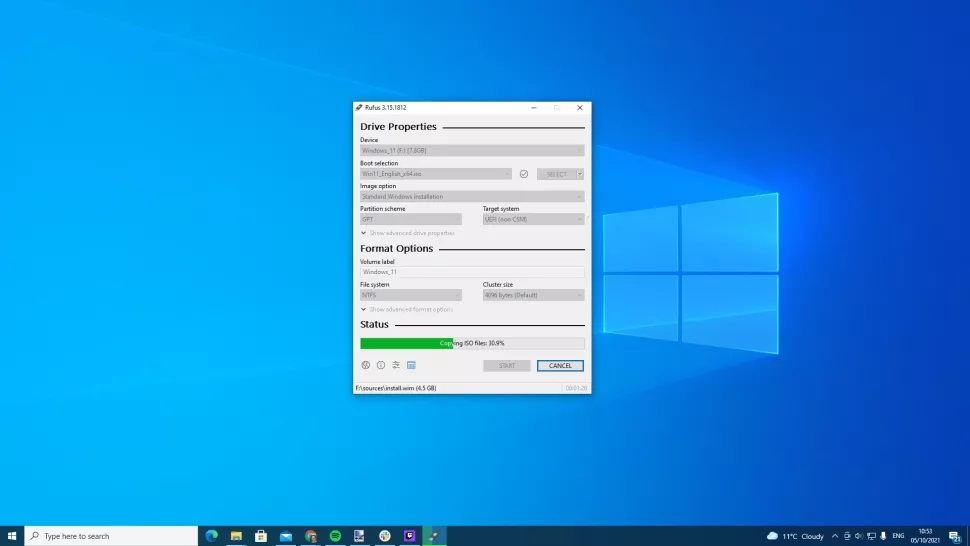The height and width of the screenshot is (546, 970).
Task: Show the Rufus log icon
Action: click(411, 365)
